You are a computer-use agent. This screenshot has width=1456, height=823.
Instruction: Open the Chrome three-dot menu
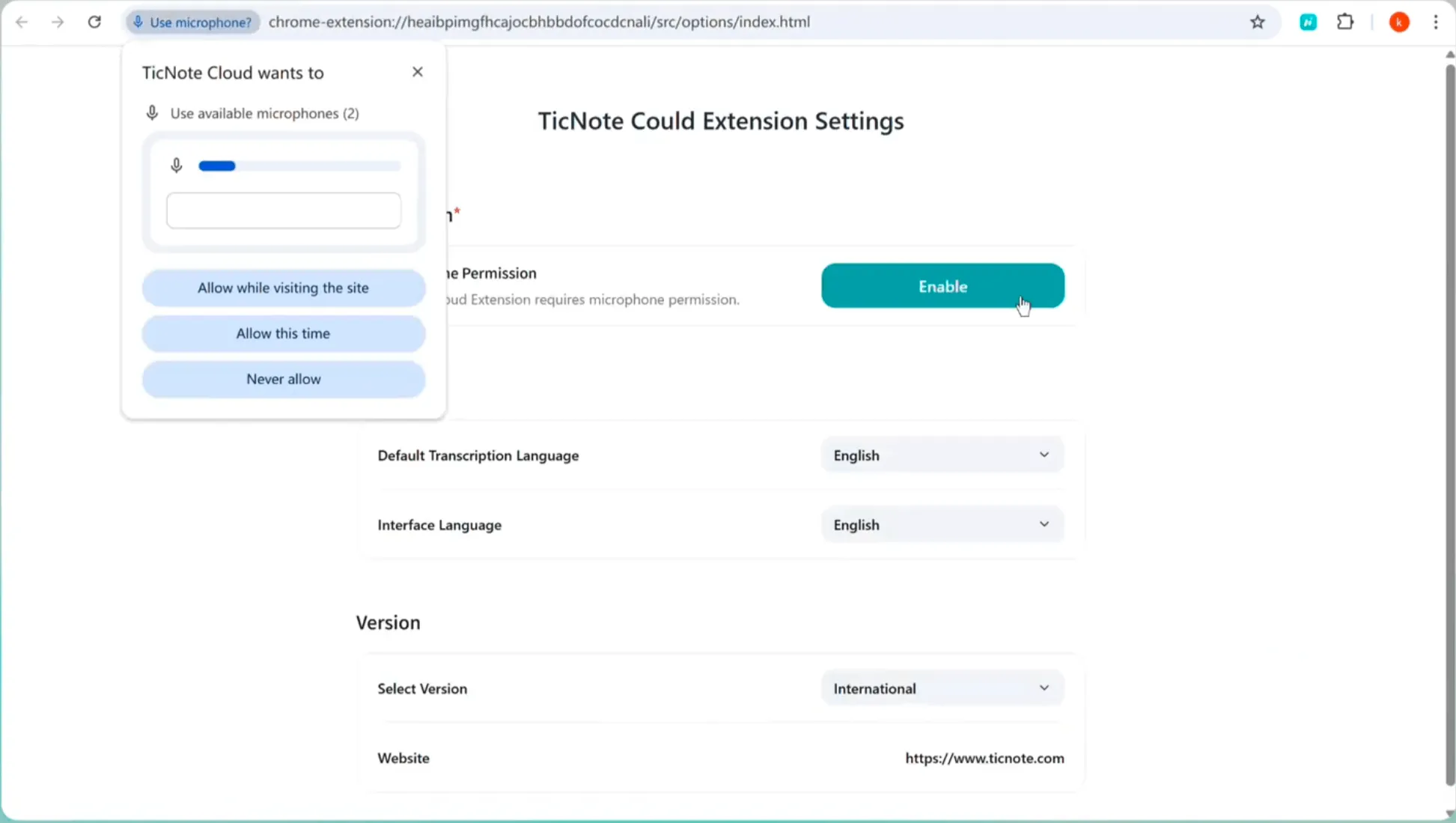[x=1436, y=22]
